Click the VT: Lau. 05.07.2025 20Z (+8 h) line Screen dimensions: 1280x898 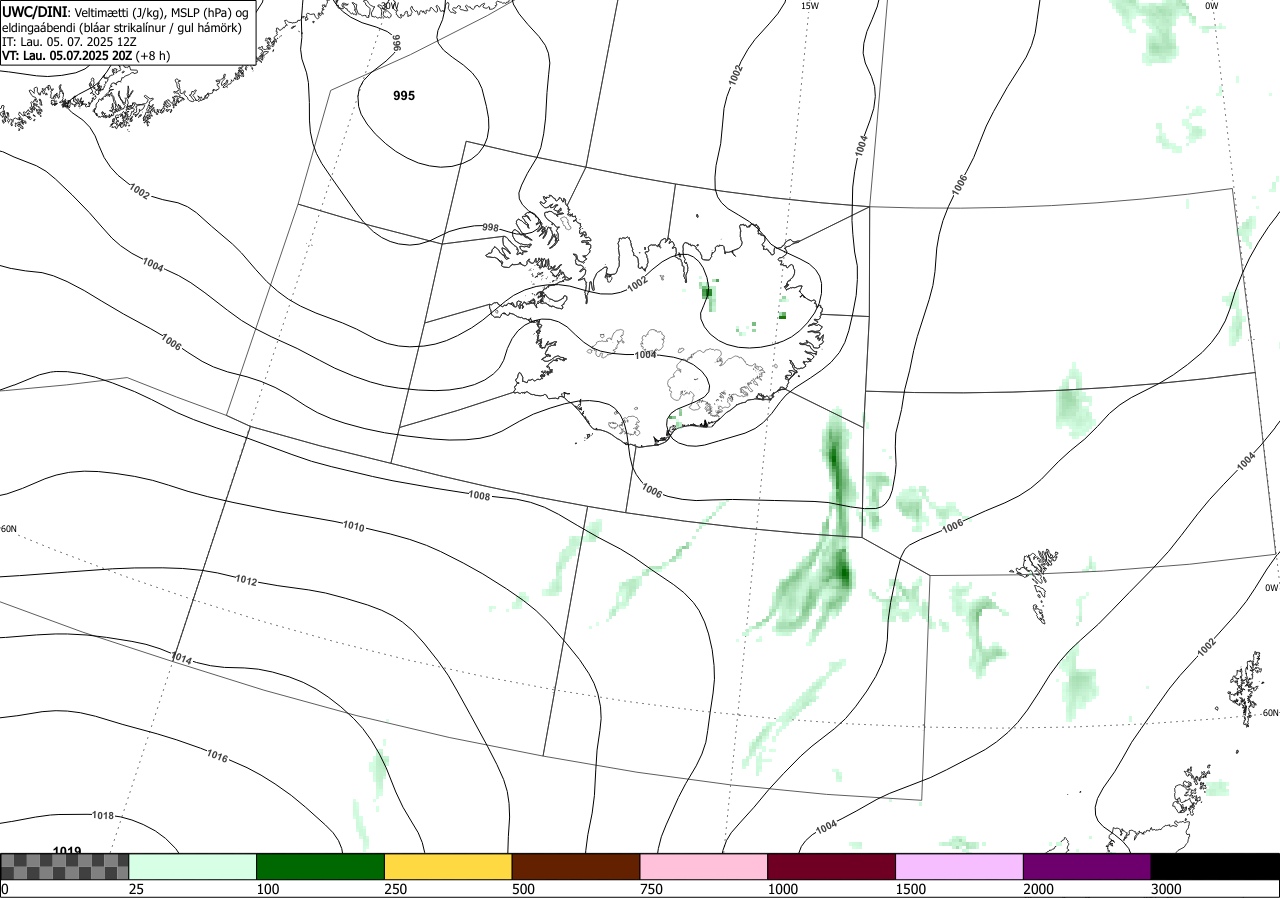point(86,56)
